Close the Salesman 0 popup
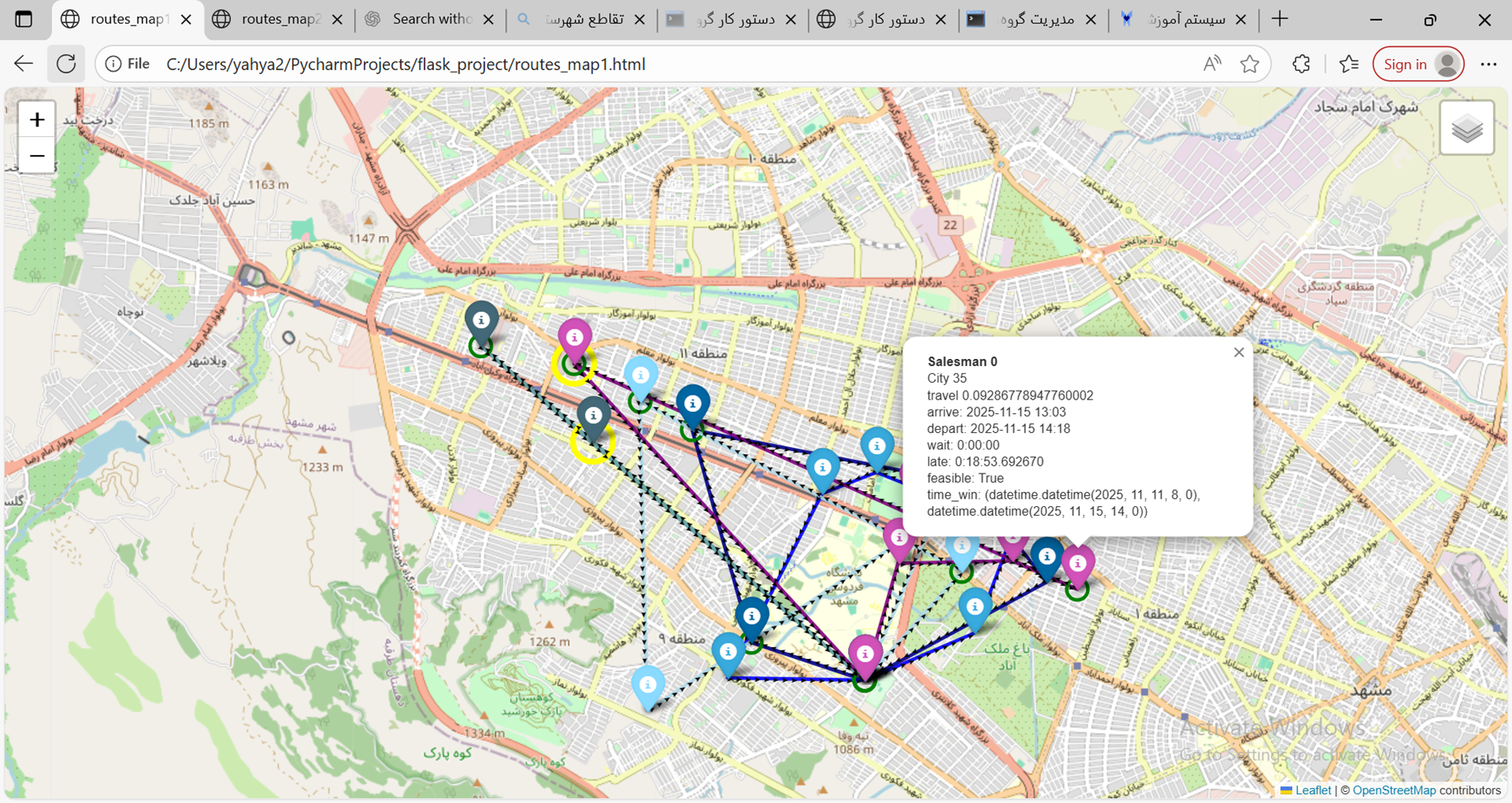This screenshot has width=1512, height=803. (x=1238, y=353)
